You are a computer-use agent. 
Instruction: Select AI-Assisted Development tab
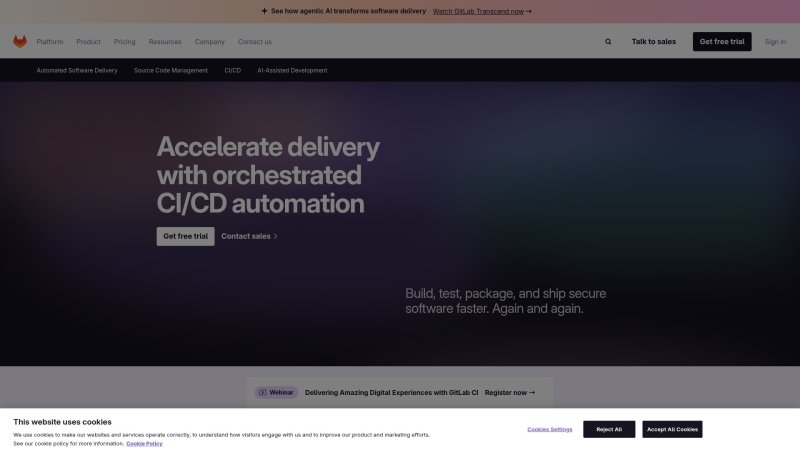(x=292, y=70)
